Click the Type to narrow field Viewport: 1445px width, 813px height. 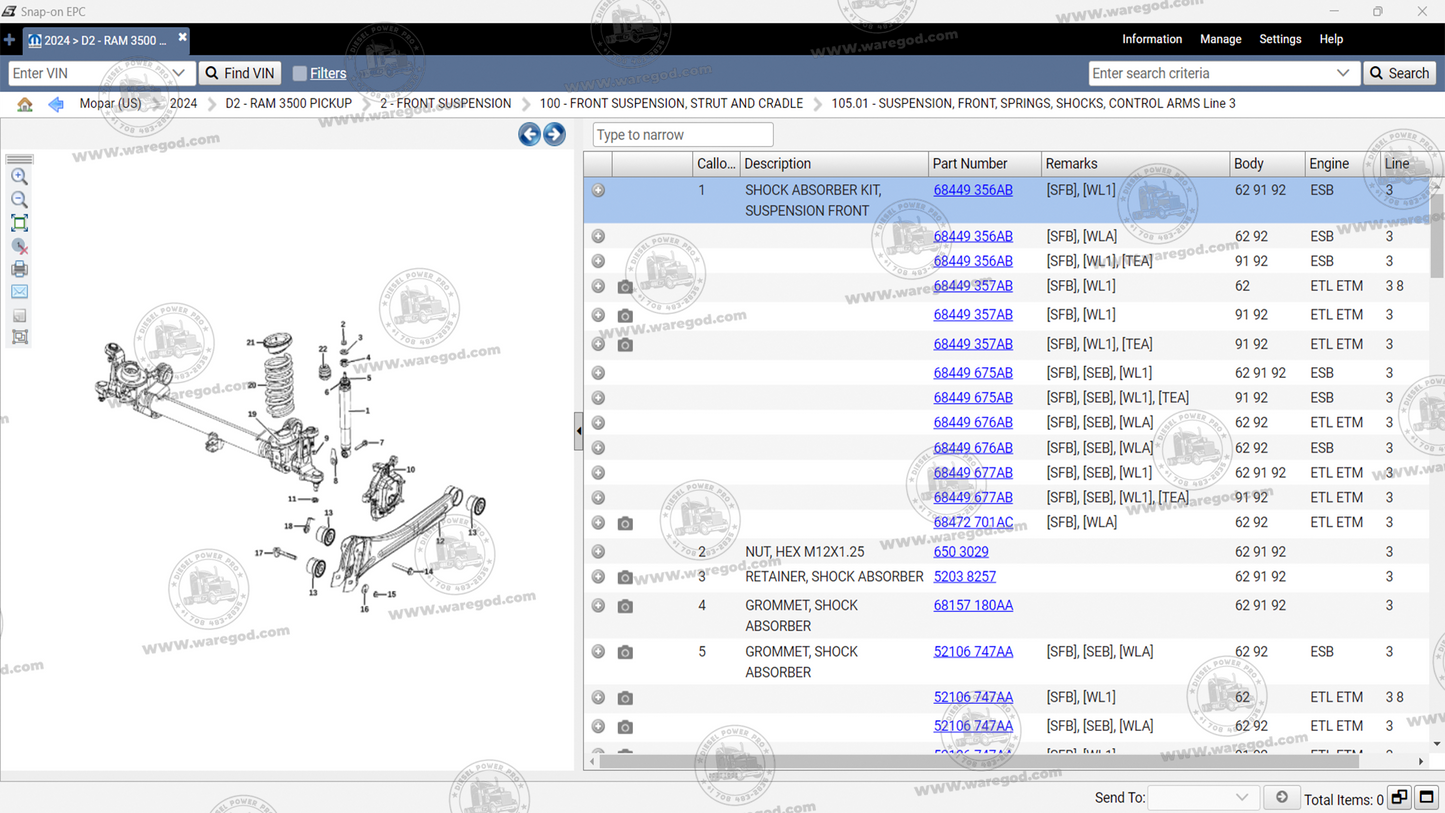(x=682, y=135)
